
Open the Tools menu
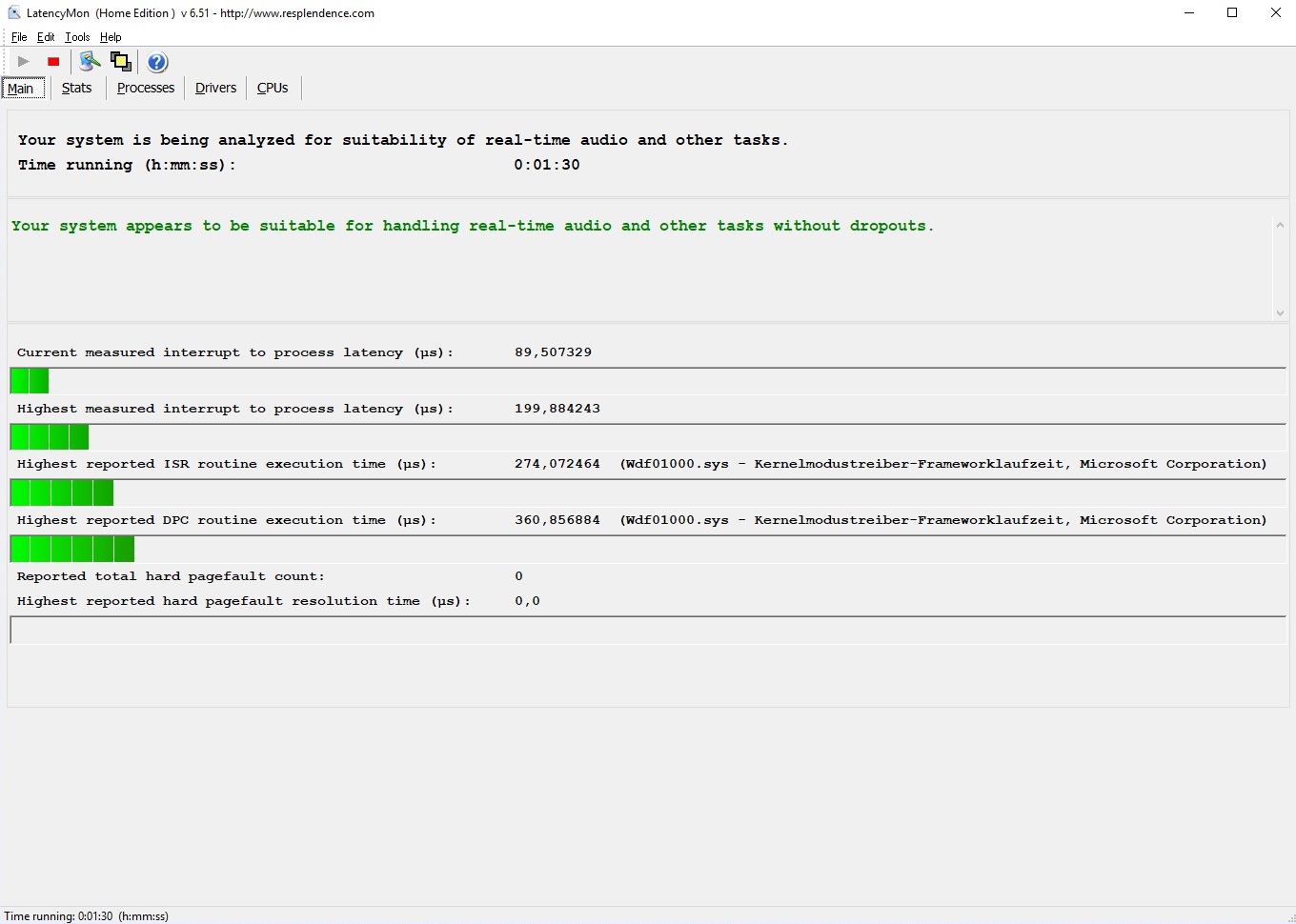click(77, 37)
